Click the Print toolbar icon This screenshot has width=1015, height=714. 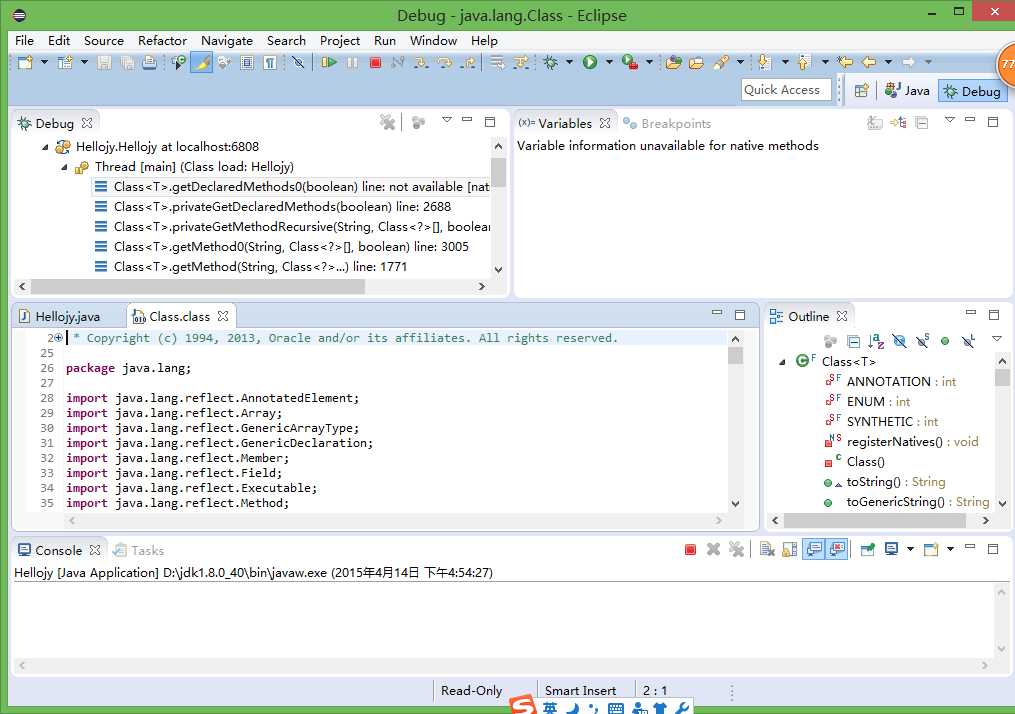[150, 63]
